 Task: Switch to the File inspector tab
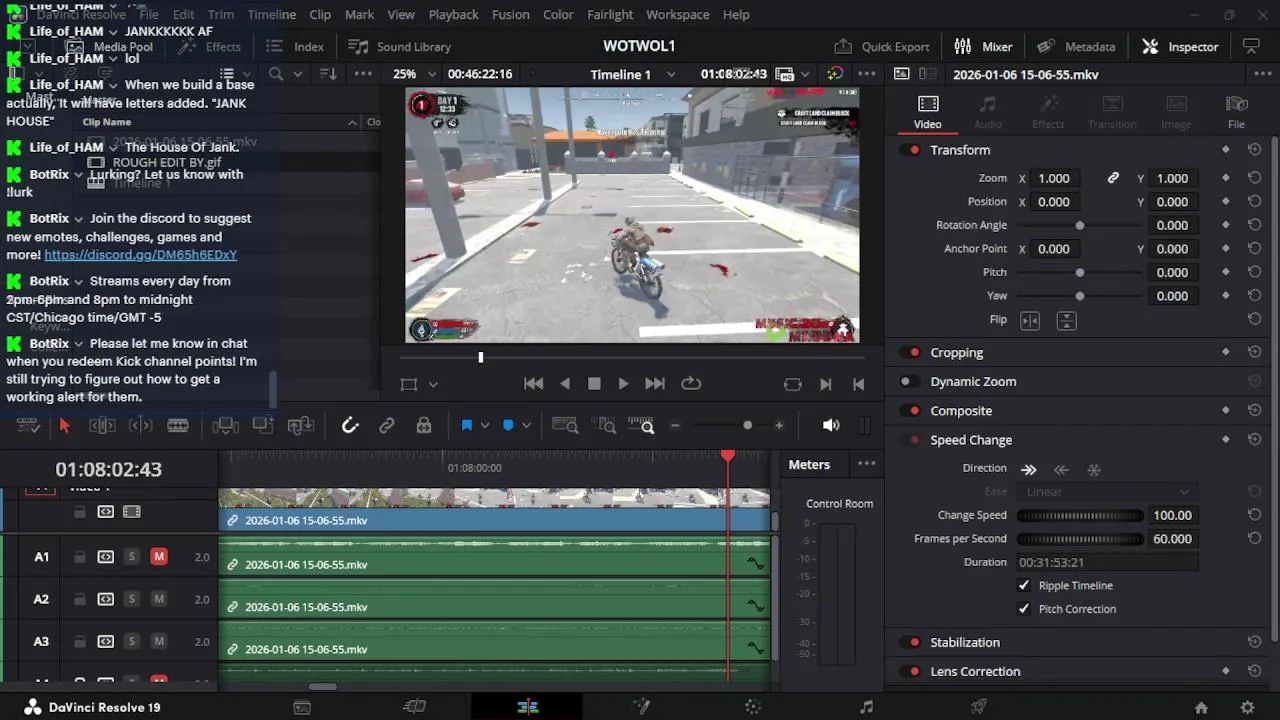point(1236,112)
